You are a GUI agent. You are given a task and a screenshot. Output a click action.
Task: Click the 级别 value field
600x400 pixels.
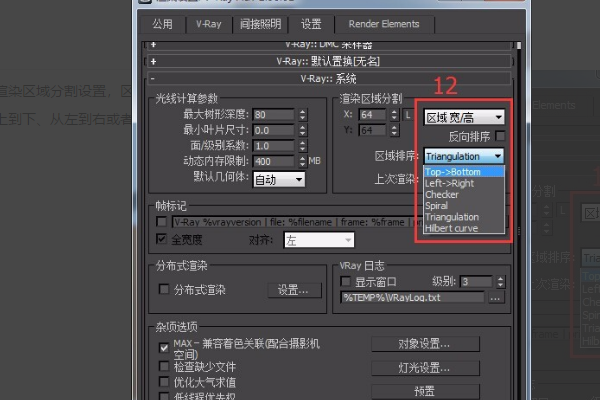[x=476, y=282]
